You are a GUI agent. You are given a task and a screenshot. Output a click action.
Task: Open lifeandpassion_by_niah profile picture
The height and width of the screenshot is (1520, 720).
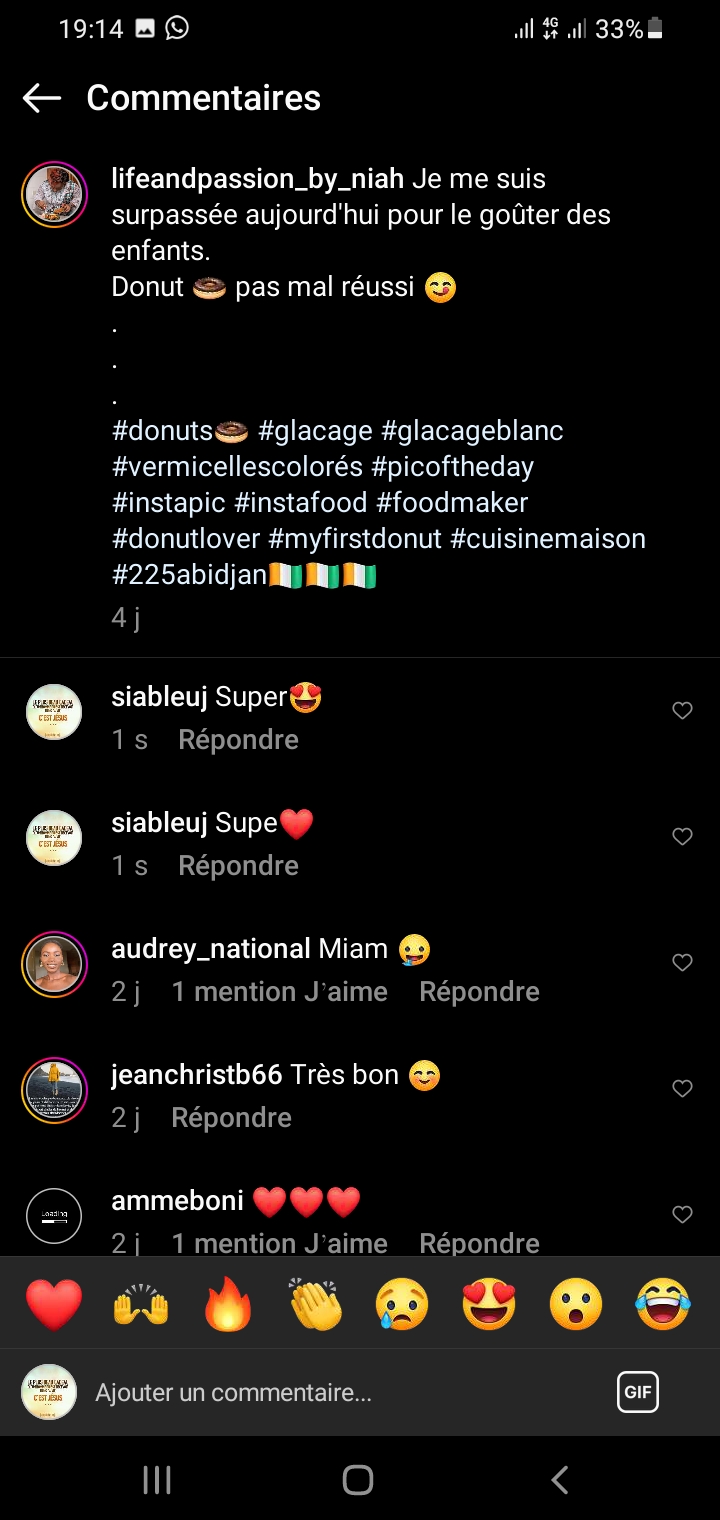[54, 194]
